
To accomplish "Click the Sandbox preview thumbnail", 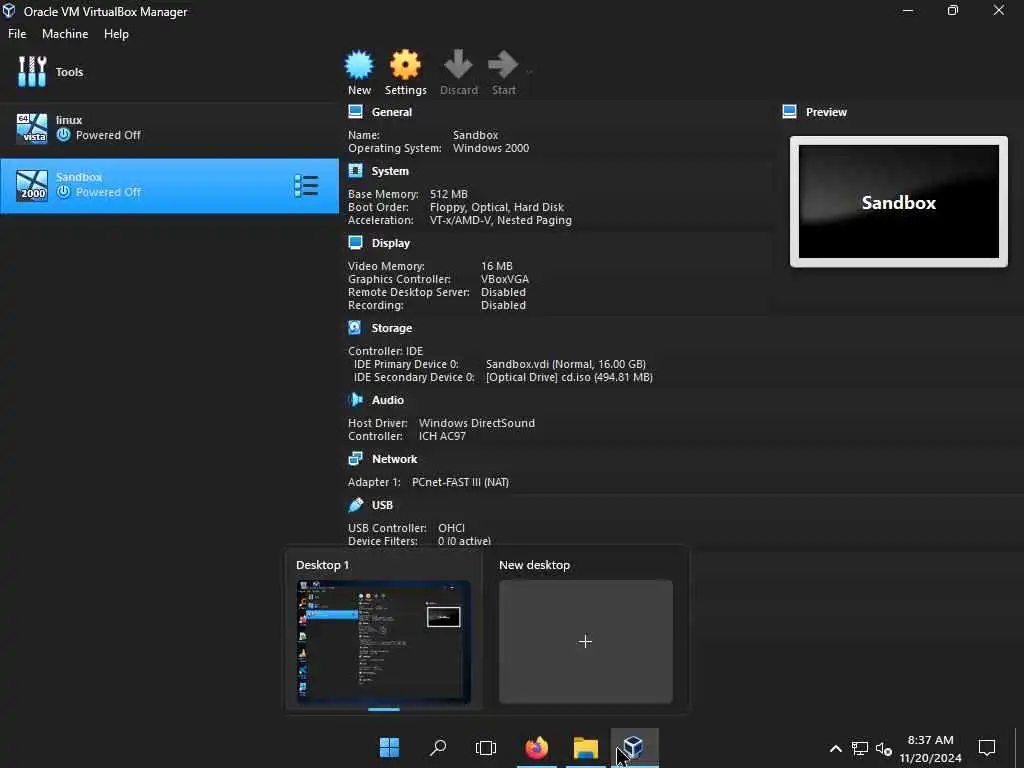I will click(899, 202).
